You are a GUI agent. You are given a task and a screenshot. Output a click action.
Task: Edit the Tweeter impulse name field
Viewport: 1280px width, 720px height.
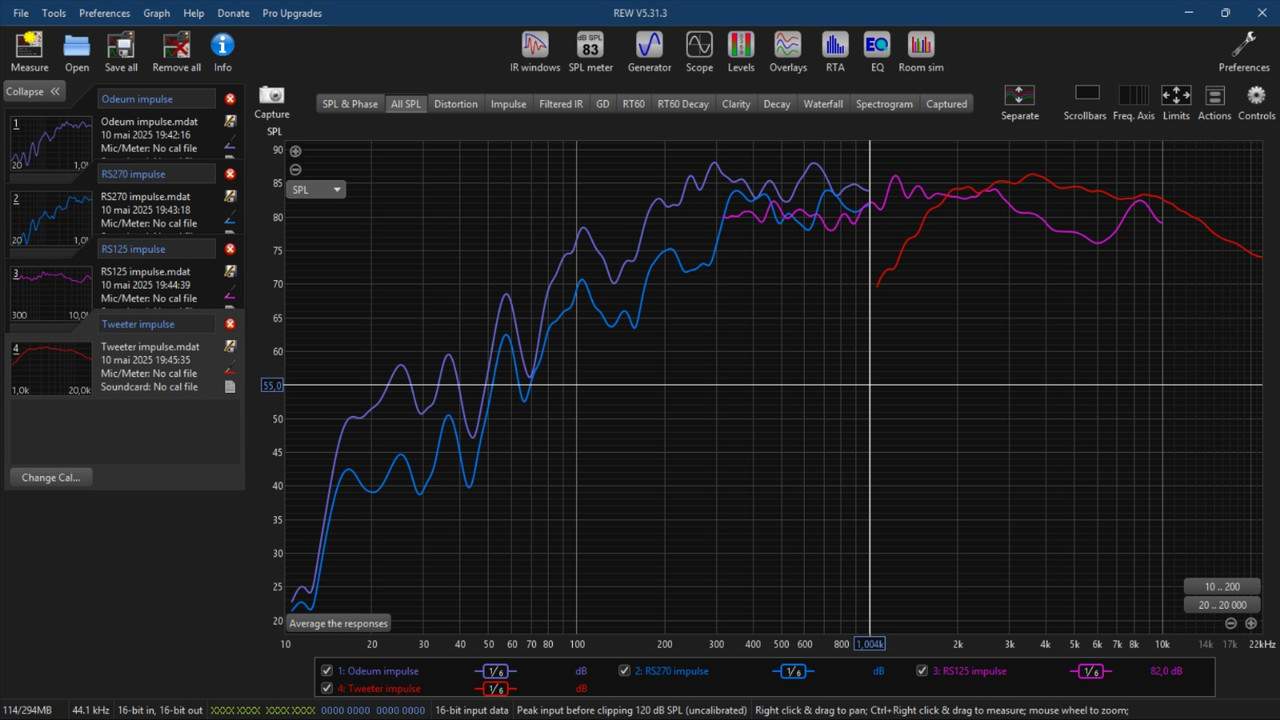click(157, 324)
